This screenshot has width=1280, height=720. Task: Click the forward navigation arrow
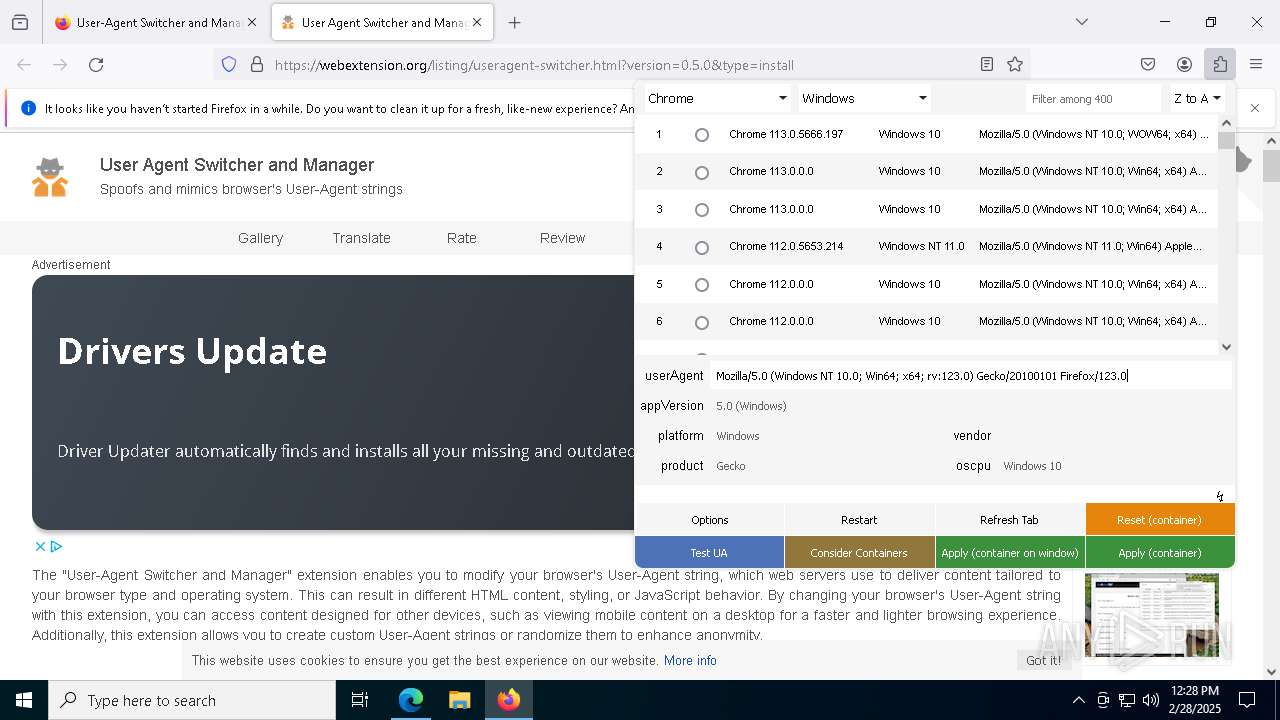[60, 65]
